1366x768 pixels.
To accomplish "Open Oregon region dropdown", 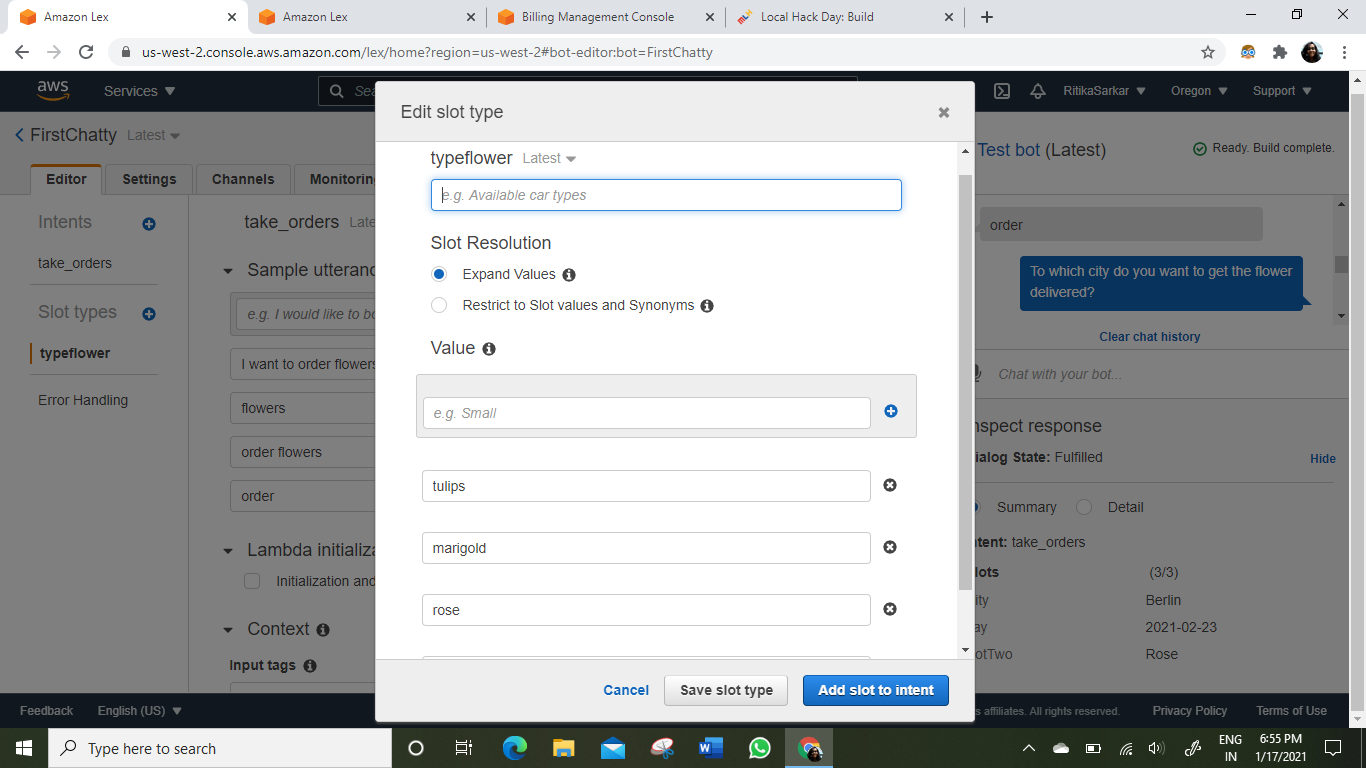I will (1198, 91).
